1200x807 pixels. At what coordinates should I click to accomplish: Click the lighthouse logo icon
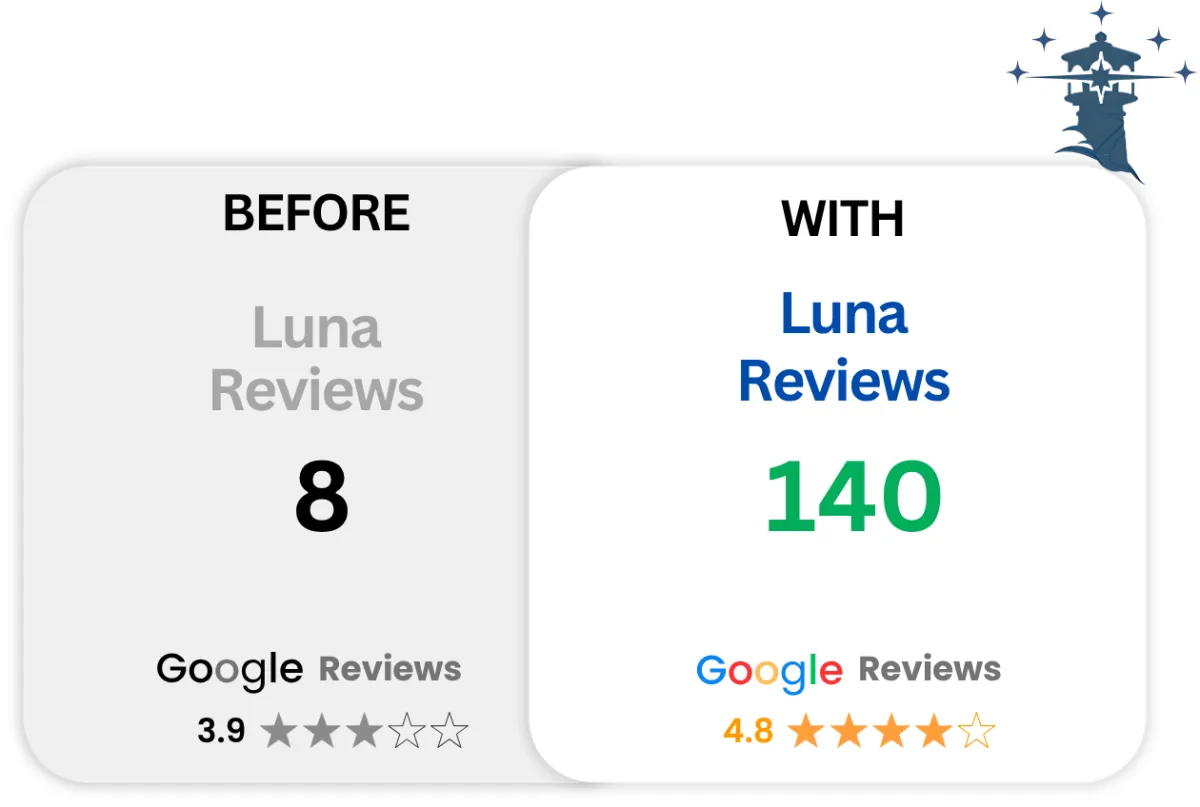click(x=1101, y=93)
